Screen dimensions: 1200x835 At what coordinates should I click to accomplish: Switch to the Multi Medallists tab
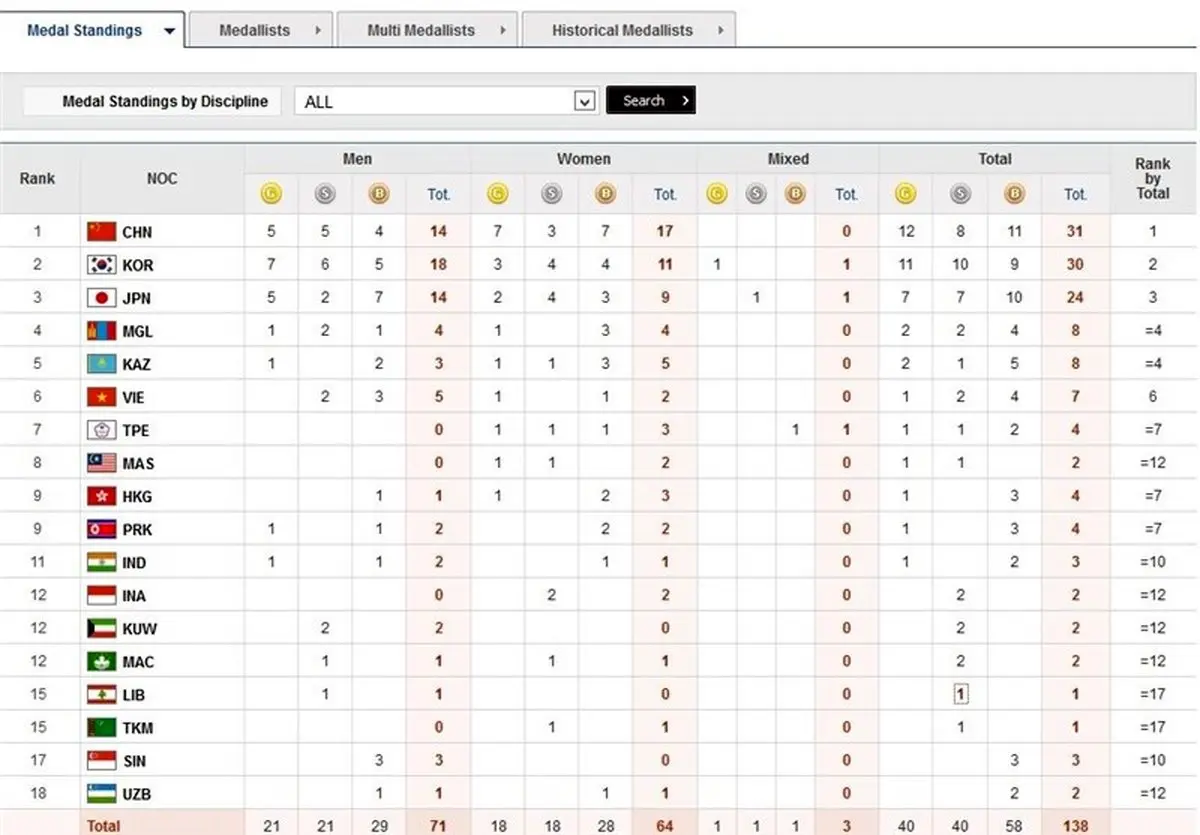(421, 31)
